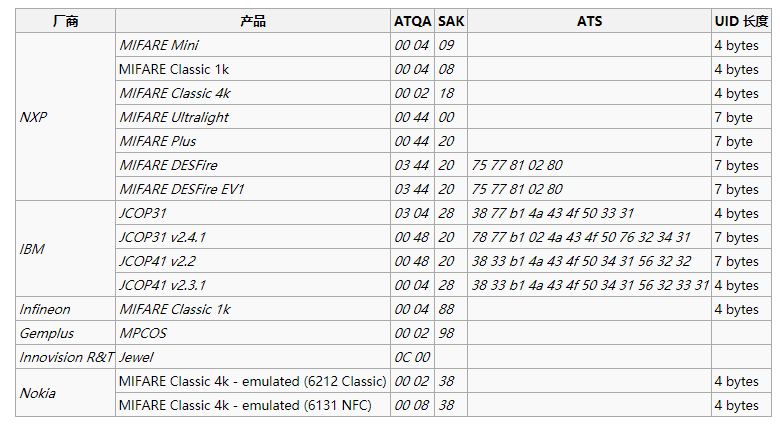Select the JCOP31 v2.4.1 product cell
This screenshot has height=427, width=780.
pyautogui.click(x=162, y=237)
